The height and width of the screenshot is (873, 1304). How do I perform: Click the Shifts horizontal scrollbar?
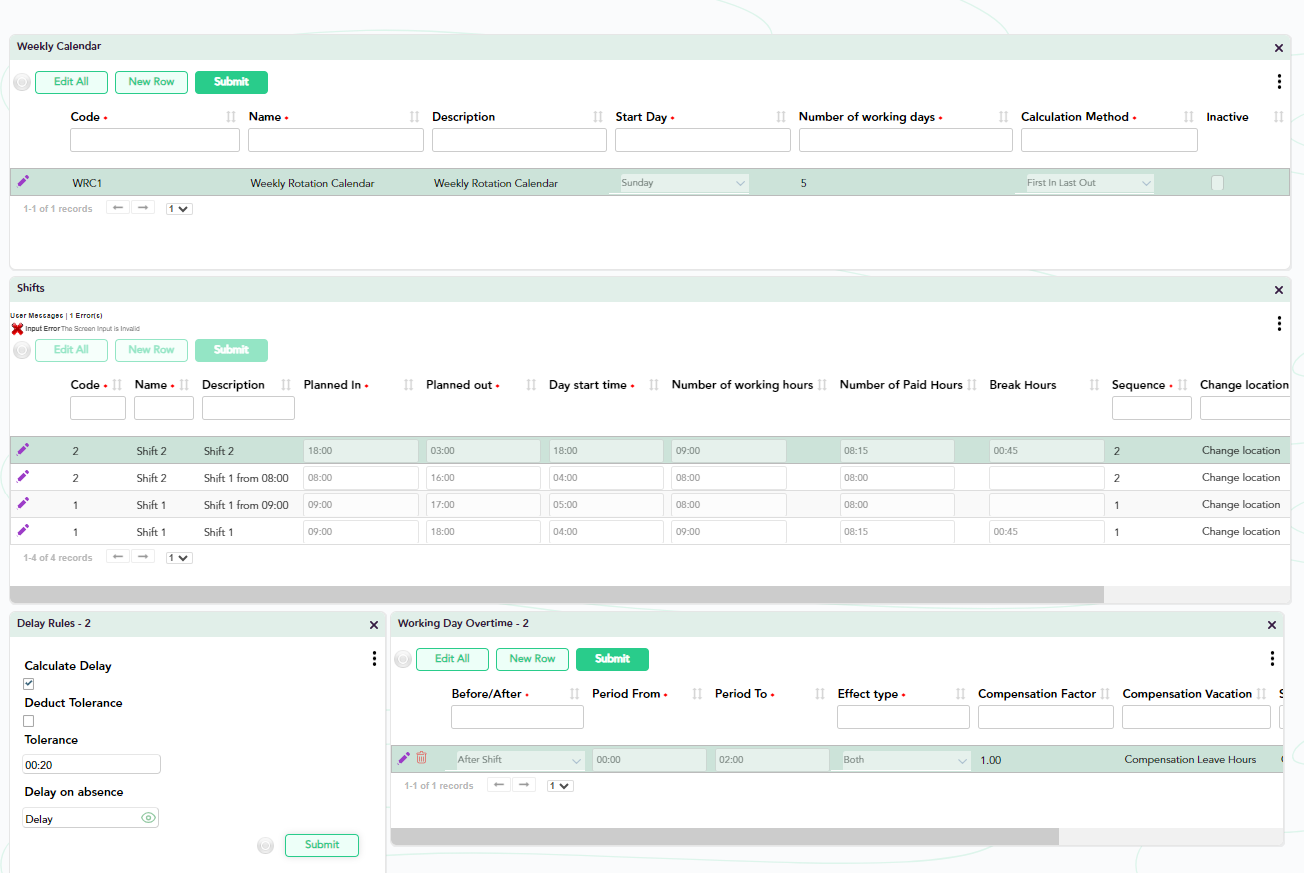(557, 595)
